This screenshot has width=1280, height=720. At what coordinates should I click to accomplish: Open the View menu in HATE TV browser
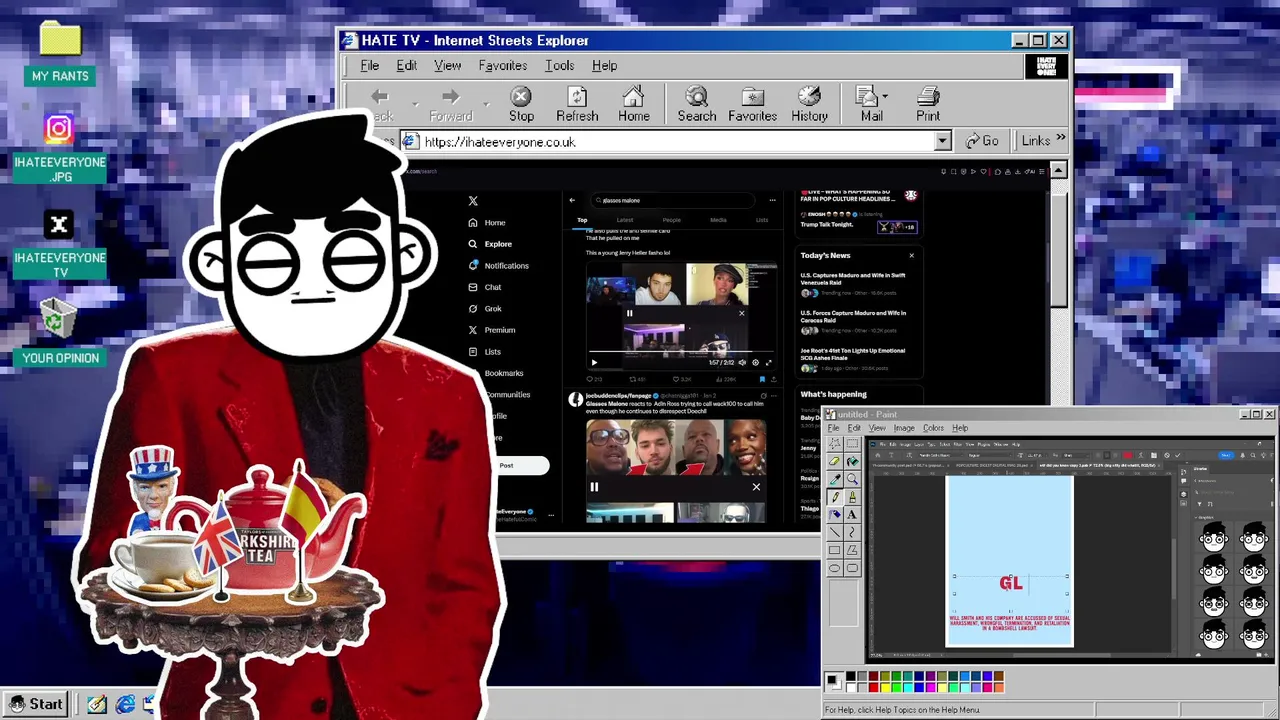447,65
